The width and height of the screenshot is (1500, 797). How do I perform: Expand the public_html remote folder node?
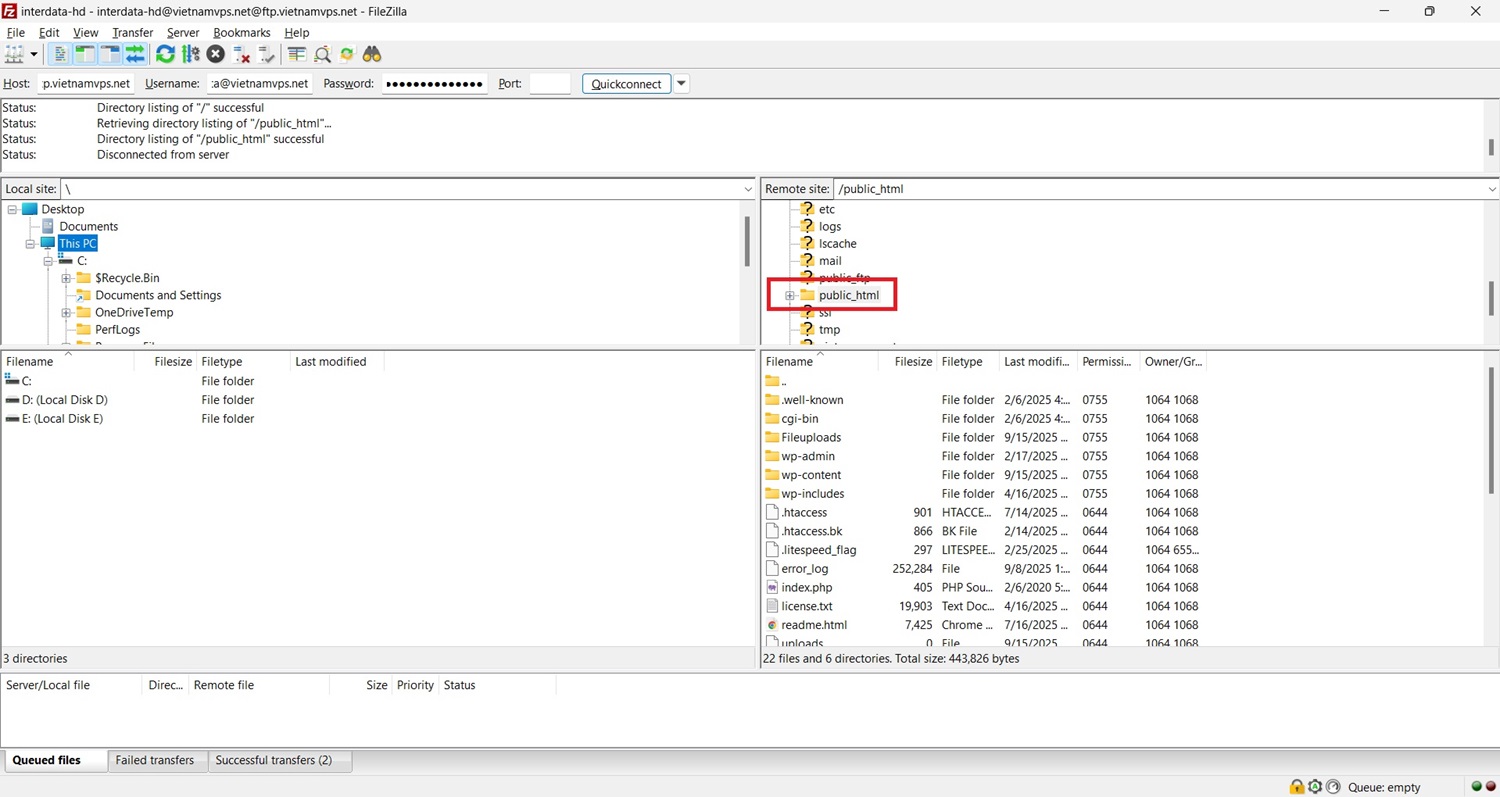pyautogui.click(x=790, y=296)
